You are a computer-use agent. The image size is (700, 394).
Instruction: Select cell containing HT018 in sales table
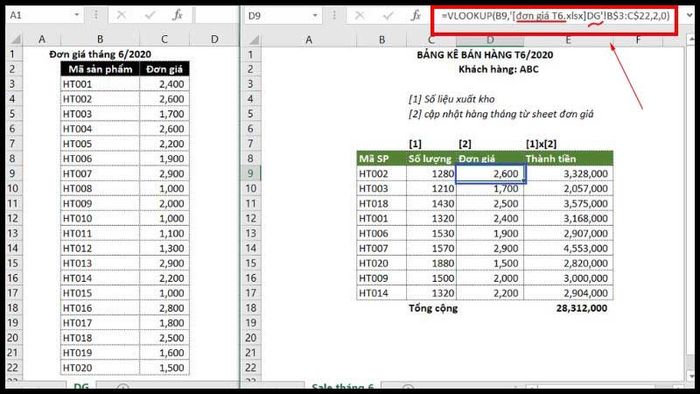tap(382, 203)
